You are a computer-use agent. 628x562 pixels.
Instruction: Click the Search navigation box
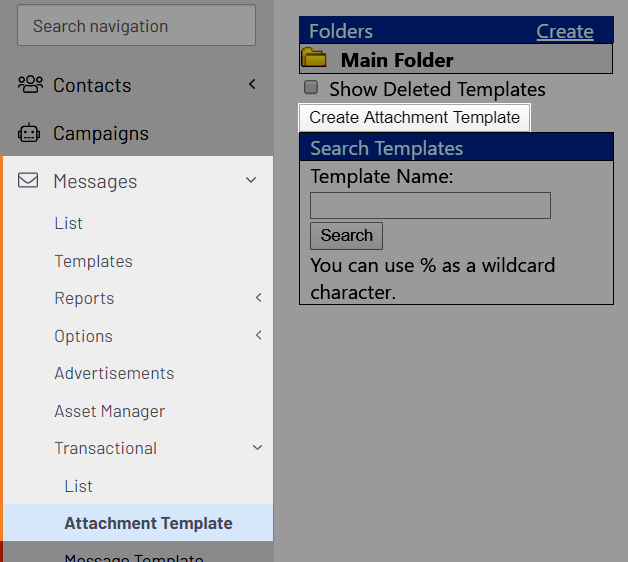[x=136, y=25]
